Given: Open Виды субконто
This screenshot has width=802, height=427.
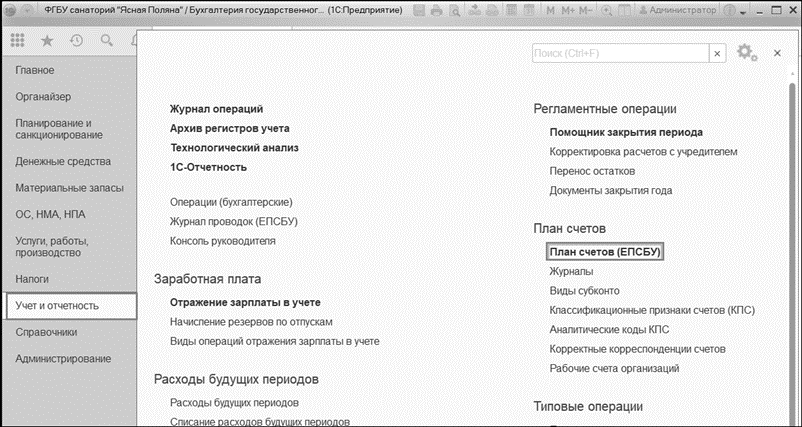Looking at the screenshot, I should click(585, 291).
